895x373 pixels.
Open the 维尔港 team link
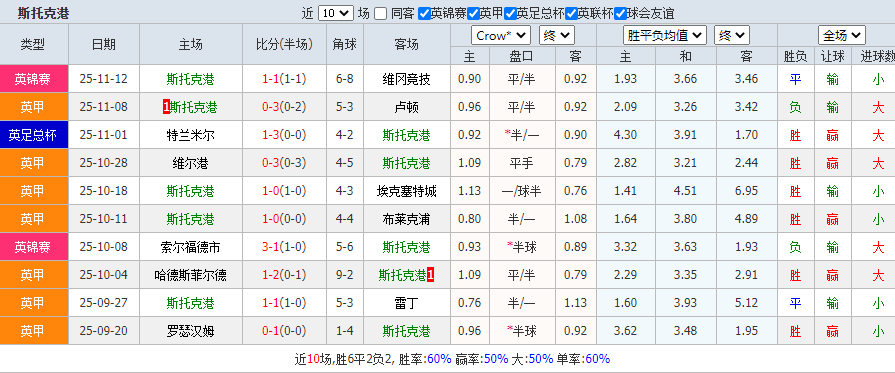[x=191, y=163]
